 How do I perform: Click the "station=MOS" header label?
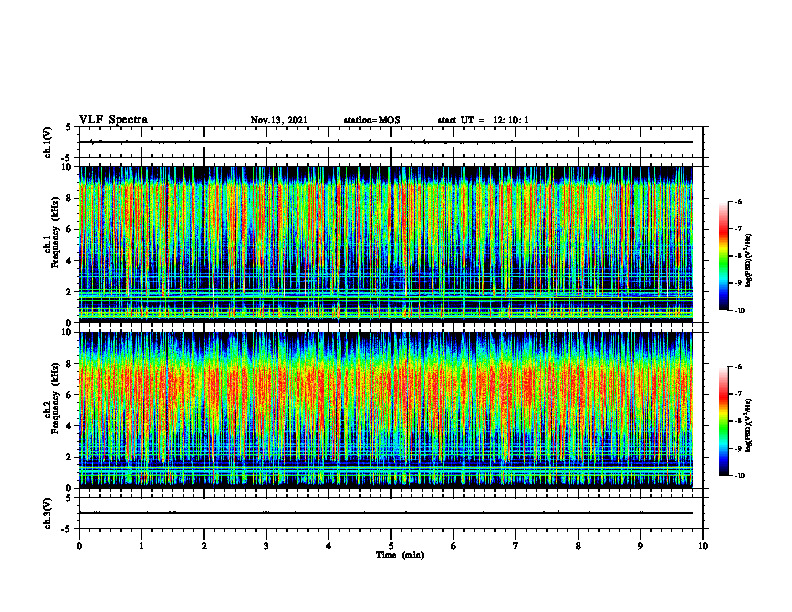pyautogui.click(x=372, y=120)
